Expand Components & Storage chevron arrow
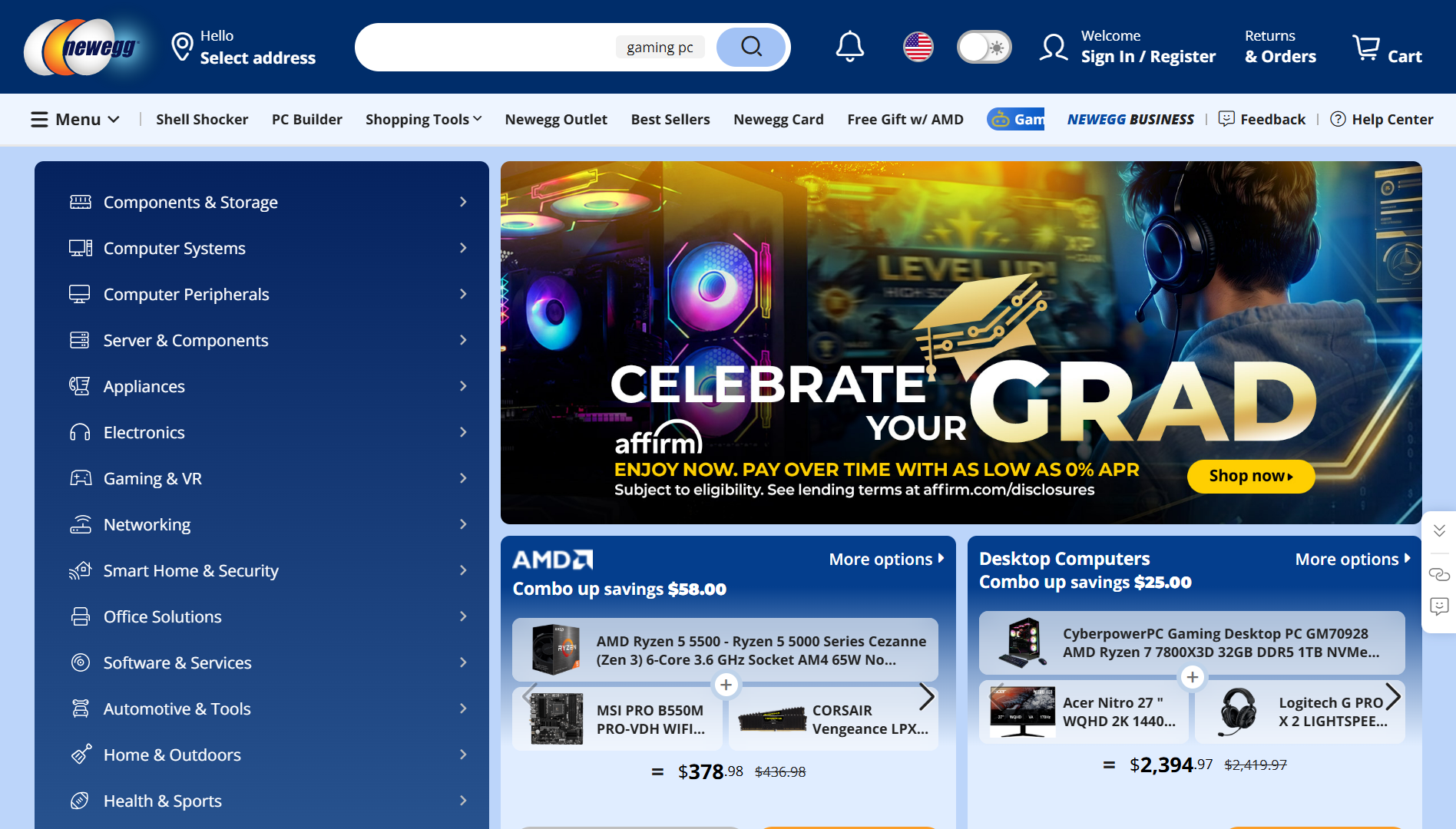Screen dimensions: 1456x829 tap(463, 202)
